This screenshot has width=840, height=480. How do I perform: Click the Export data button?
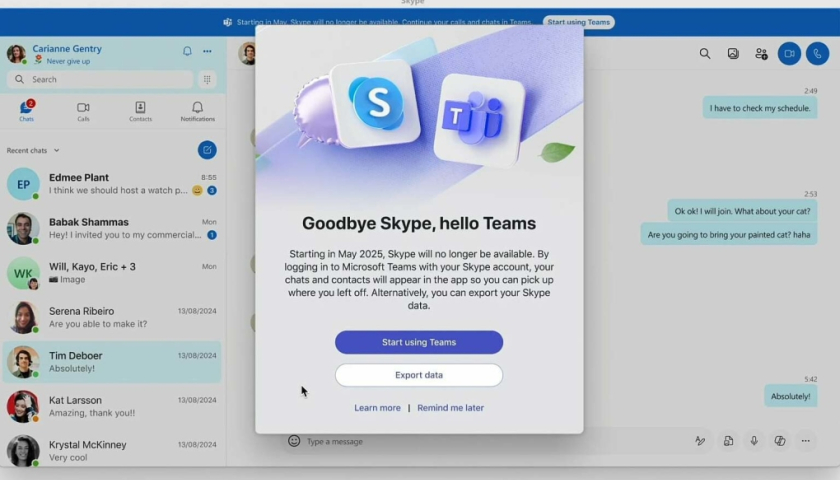tap(419, 375)
